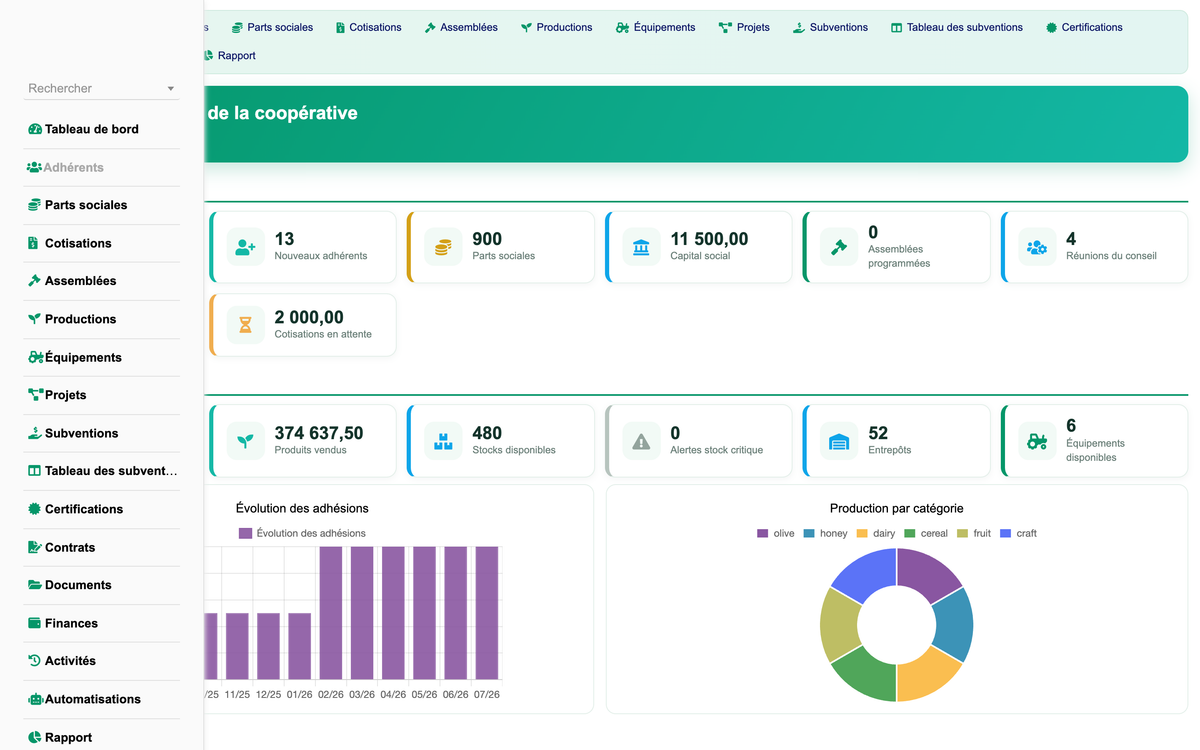
Task: Click the seedling icon on Produits vendus card
Action: click(245, 441)
